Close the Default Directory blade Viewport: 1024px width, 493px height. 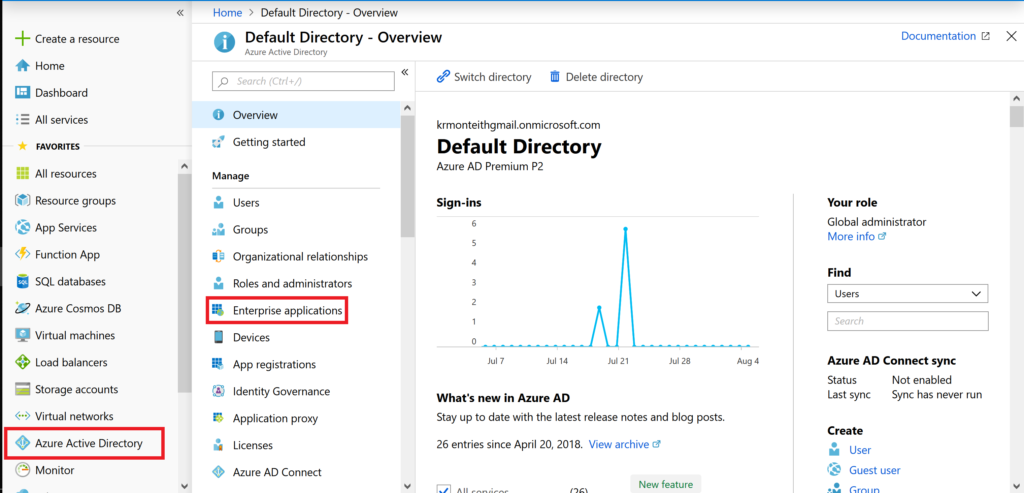1011,37
